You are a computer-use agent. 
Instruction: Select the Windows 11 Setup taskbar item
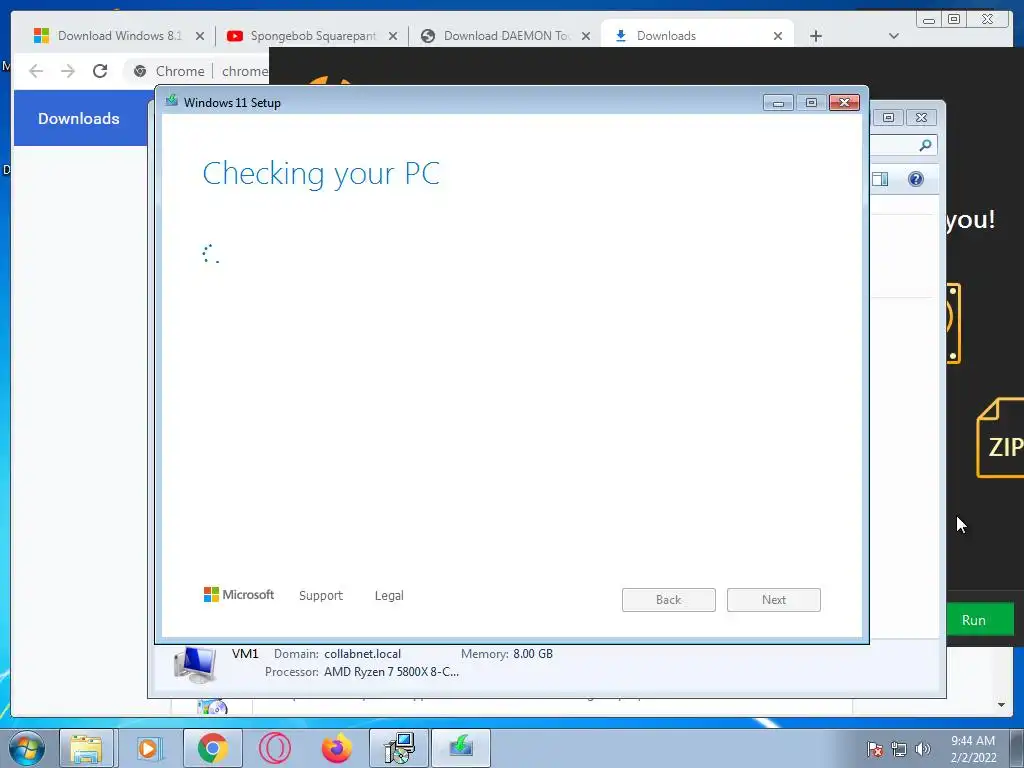[460, 748]
